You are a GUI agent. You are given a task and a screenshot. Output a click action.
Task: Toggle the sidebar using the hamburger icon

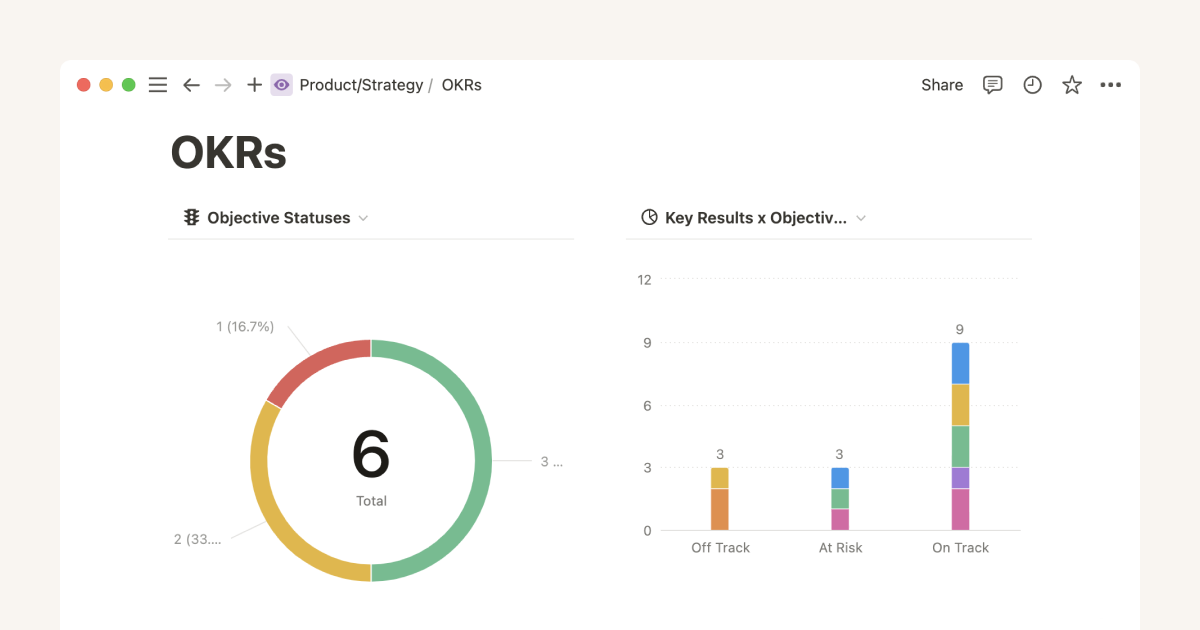(x=157, y=85)
